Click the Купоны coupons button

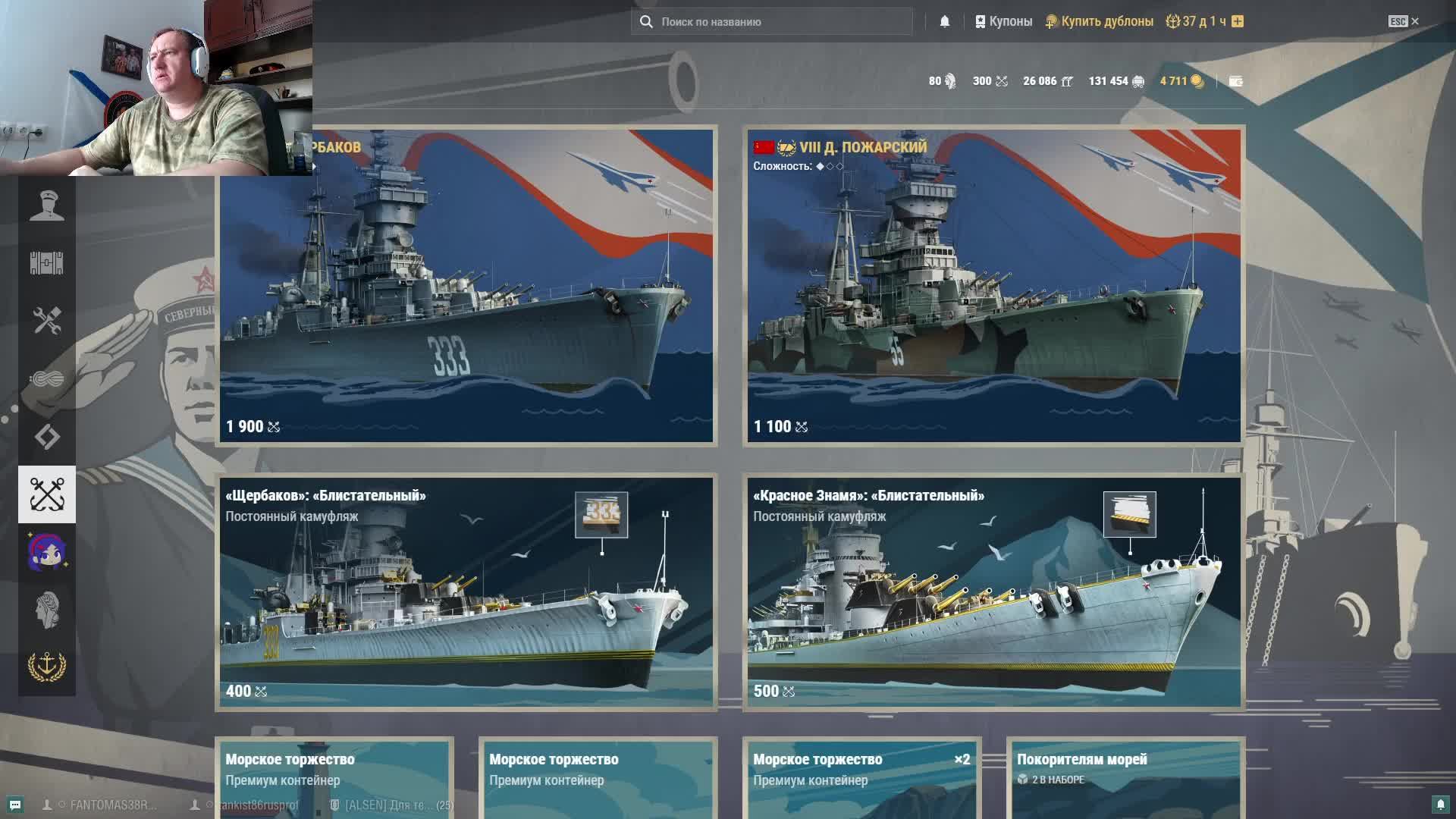point(1003,21)
